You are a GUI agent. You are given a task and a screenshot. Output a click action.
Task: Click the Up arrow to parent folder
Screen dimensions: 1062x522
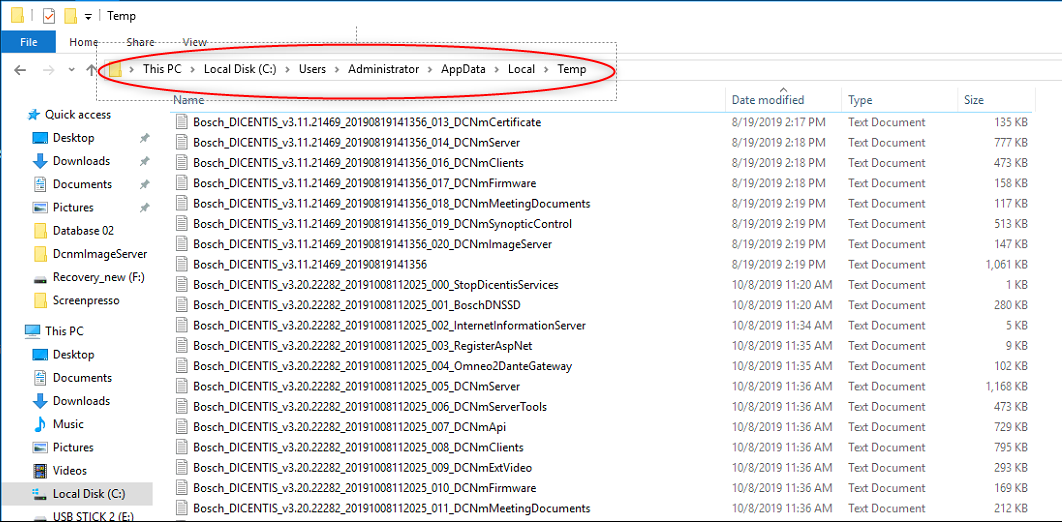coord(92,69)
